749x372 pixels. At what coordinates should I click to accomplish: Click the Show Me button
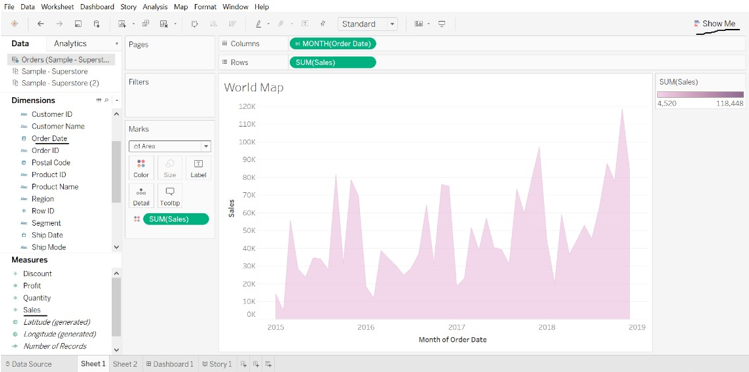[x=715, y=24]
